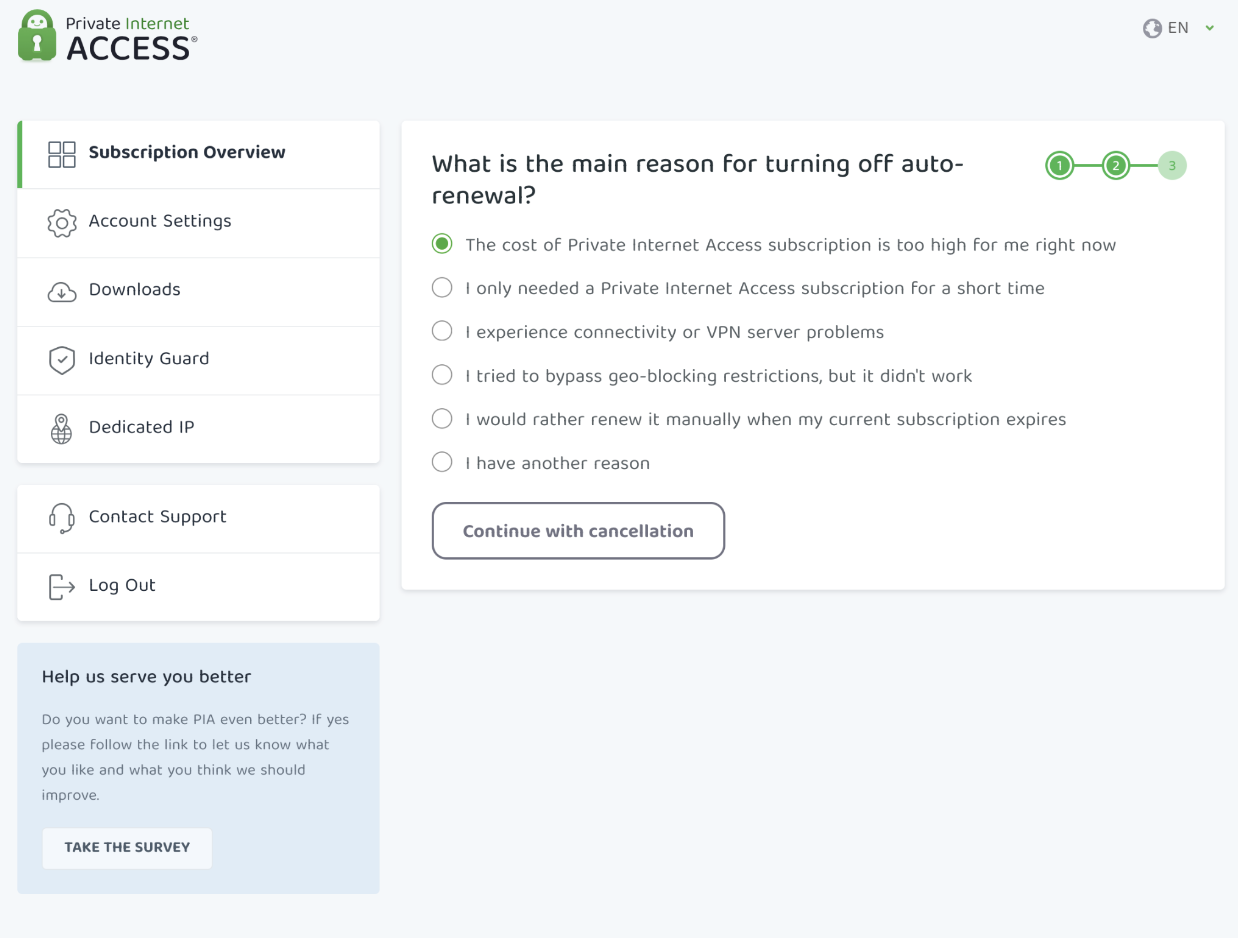Go to the Downloads menu item
Viewport: 1238px width, 944px height.
(135, 290)
